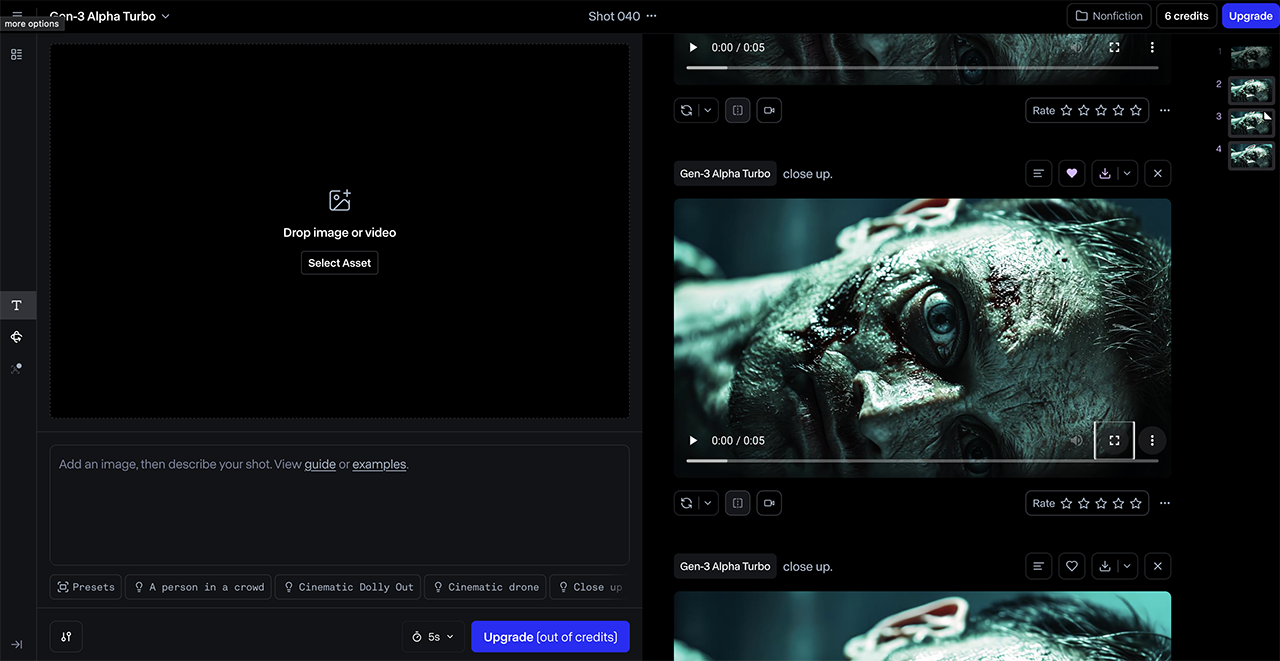Click video camera icon below the topmost video
Image resolution: width=1280 pixels, height=661 pixels.
pyautogui.click(x=769, y=111)
